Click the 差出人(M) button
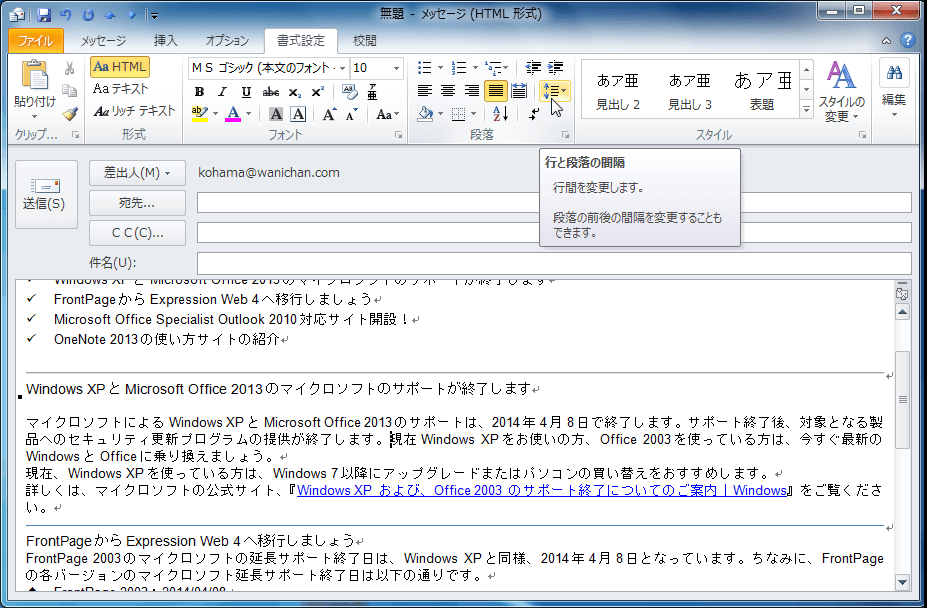Viewport: 927px width, 608px height. click(137, 173)
